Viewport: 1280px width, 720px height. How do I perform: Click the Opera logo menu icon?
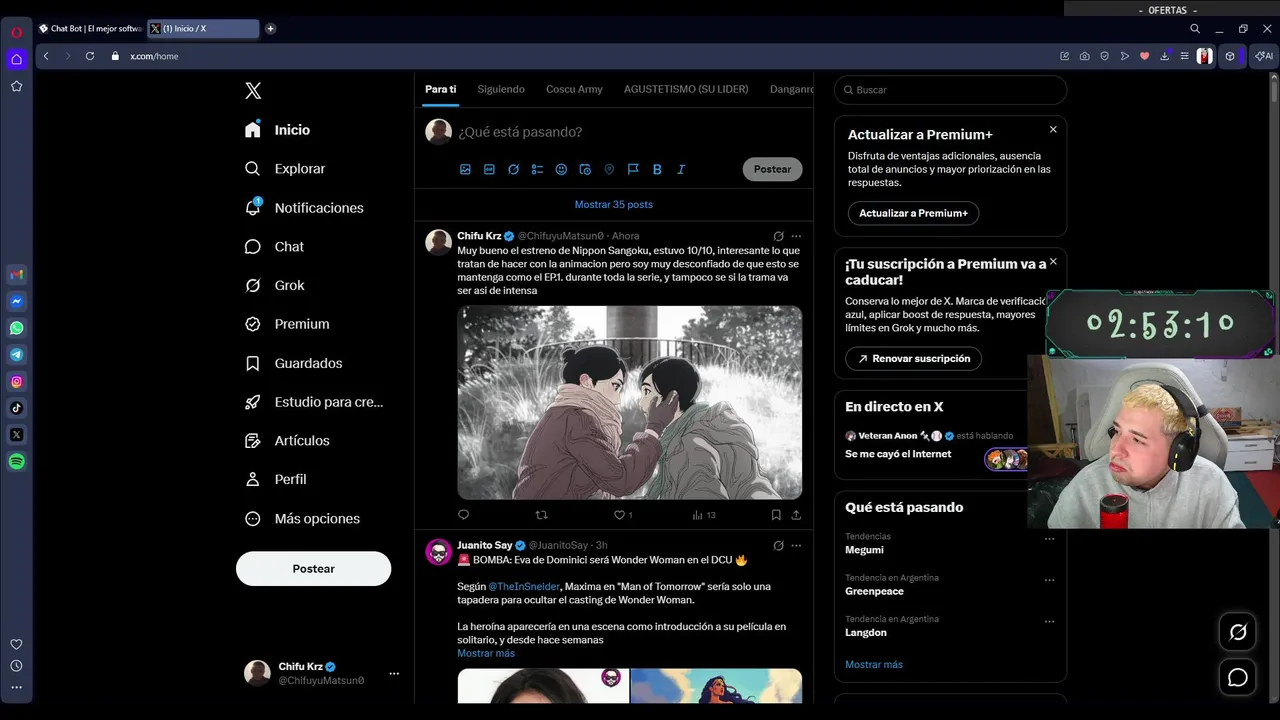(x=16, y=32)
